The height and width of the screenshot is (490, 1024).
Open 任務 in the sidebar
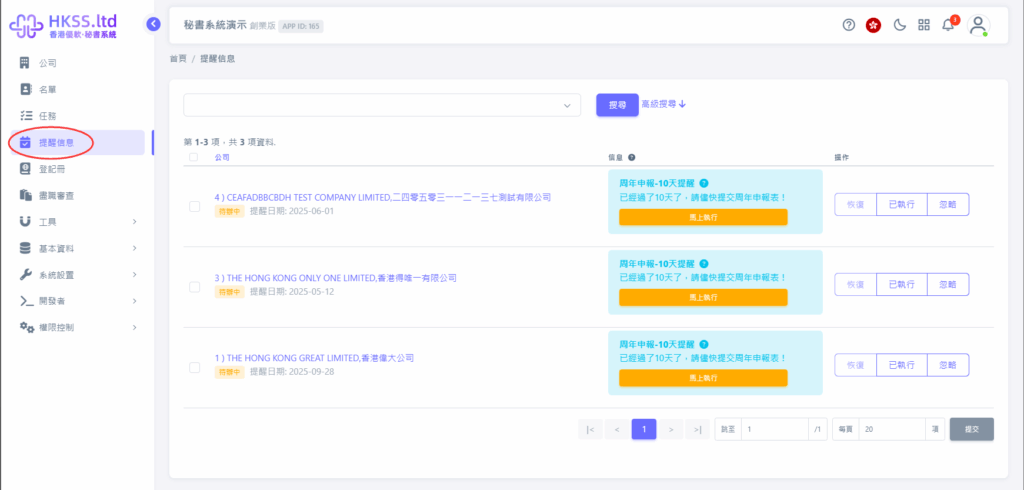[47, 116]
